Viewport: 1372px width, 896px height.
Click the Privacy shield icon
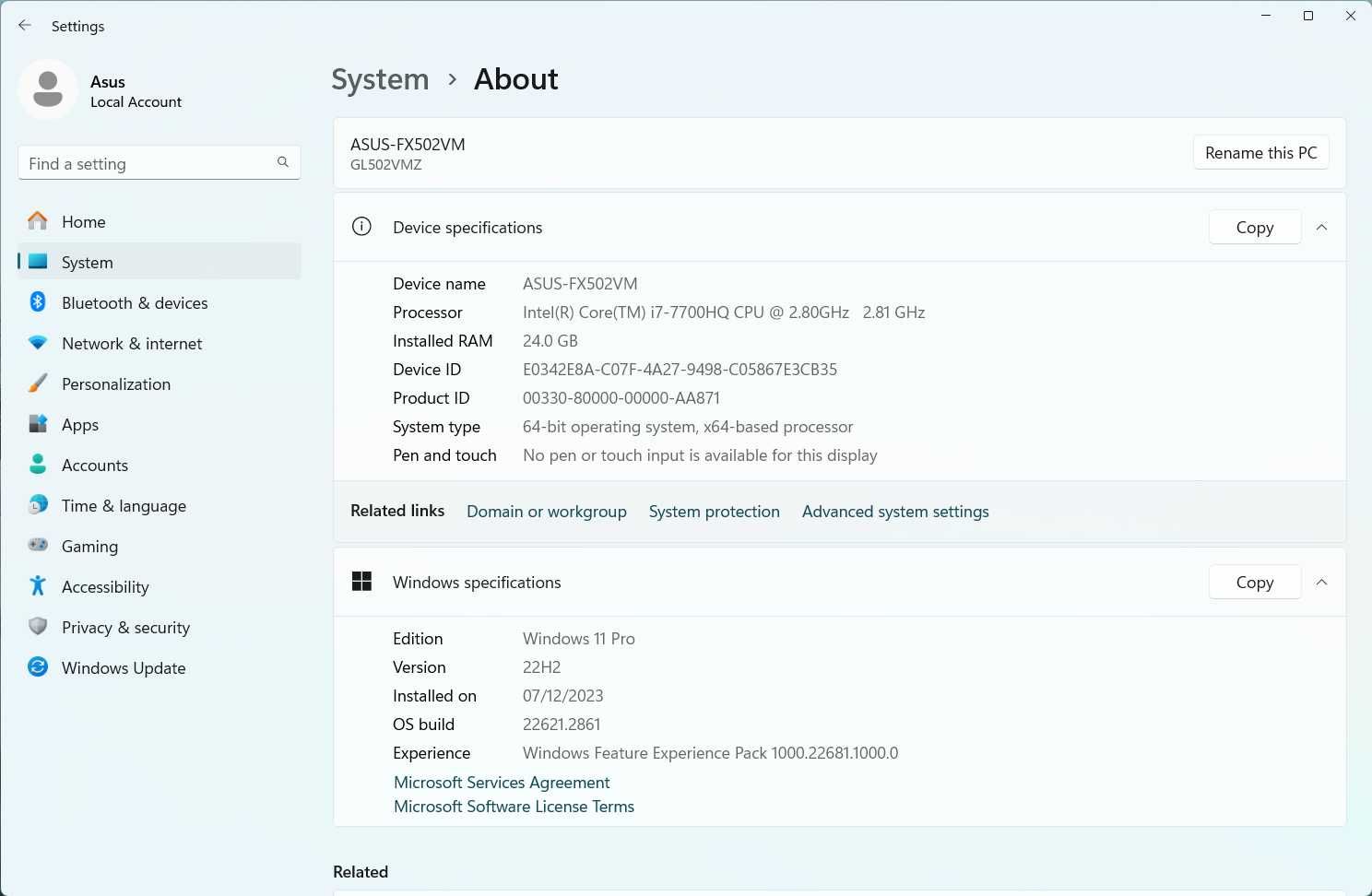(38, 627)
